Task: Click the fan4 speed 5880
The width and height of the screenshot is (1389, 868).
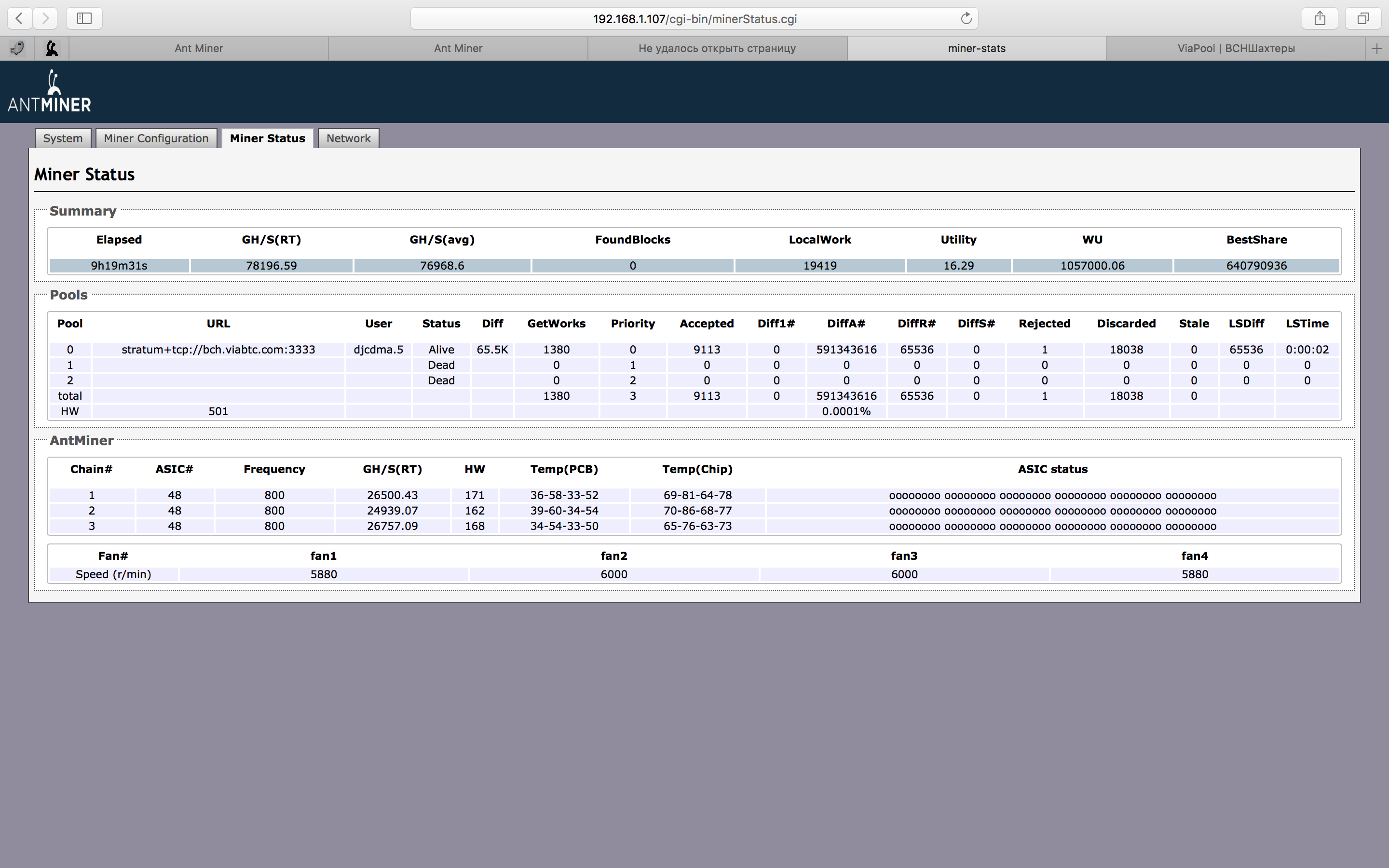Action: tap(1195, 575)
